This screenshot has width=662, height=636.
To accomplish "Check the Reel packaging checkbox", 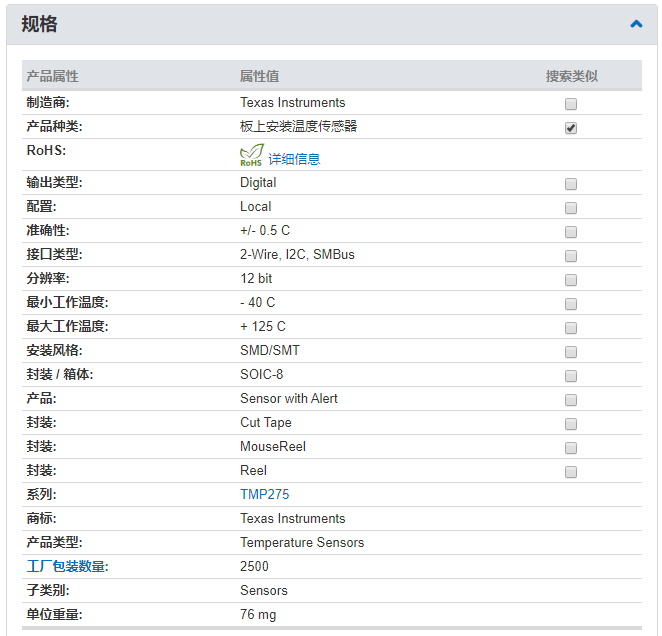I will point(571,472).
